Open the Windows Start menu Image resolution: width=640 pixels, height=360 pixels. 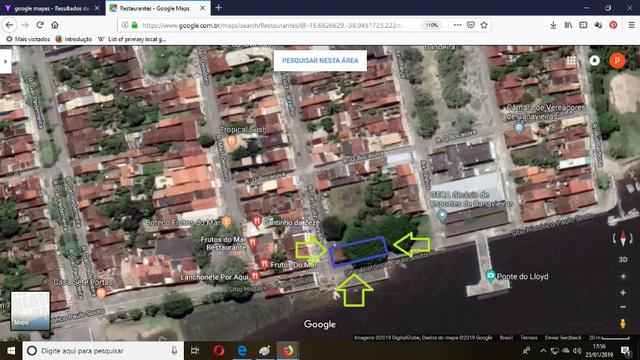11,351
